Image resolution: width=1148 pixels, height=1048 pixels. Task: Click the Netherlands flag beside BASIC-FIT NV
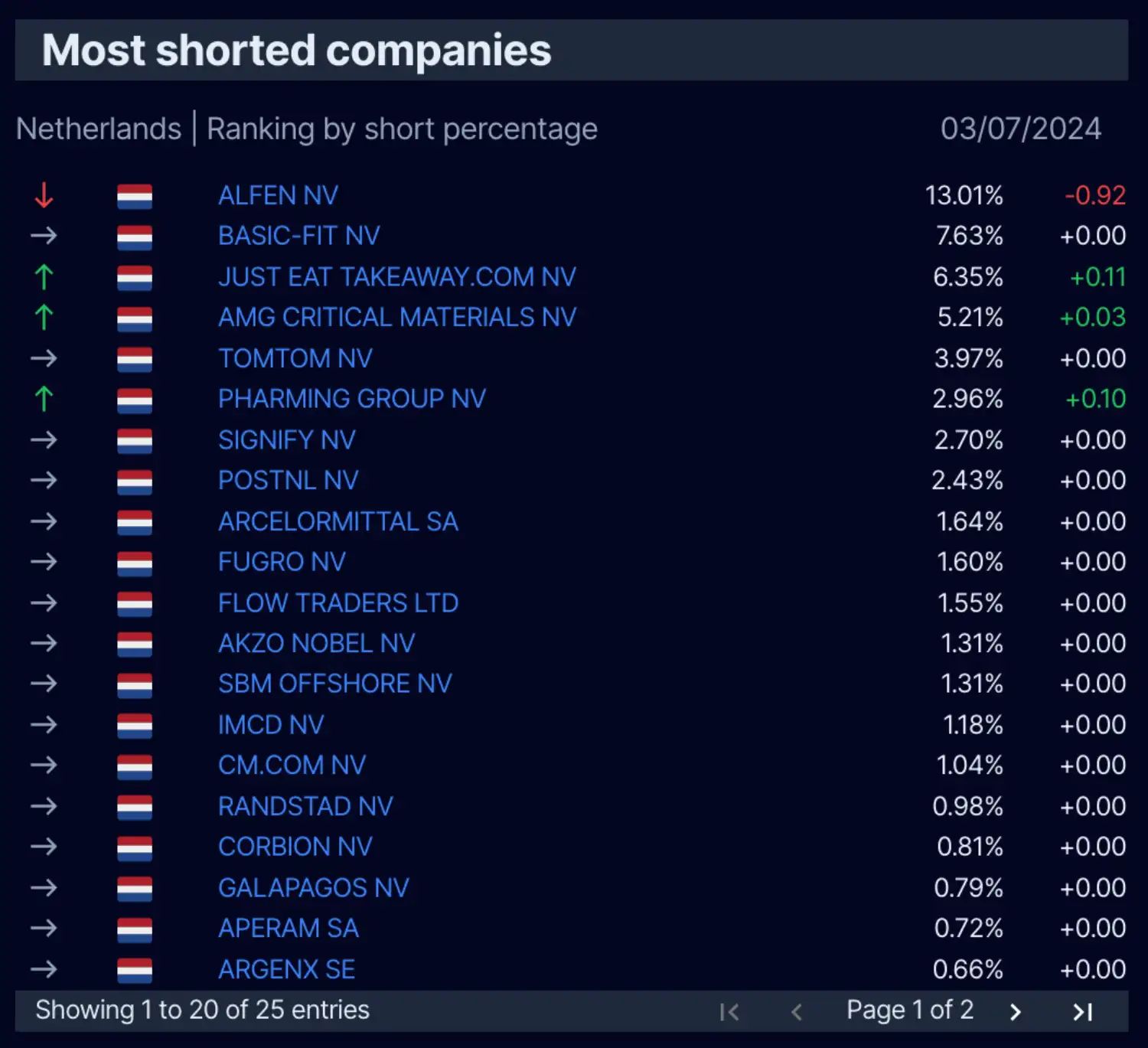point(135,237)
